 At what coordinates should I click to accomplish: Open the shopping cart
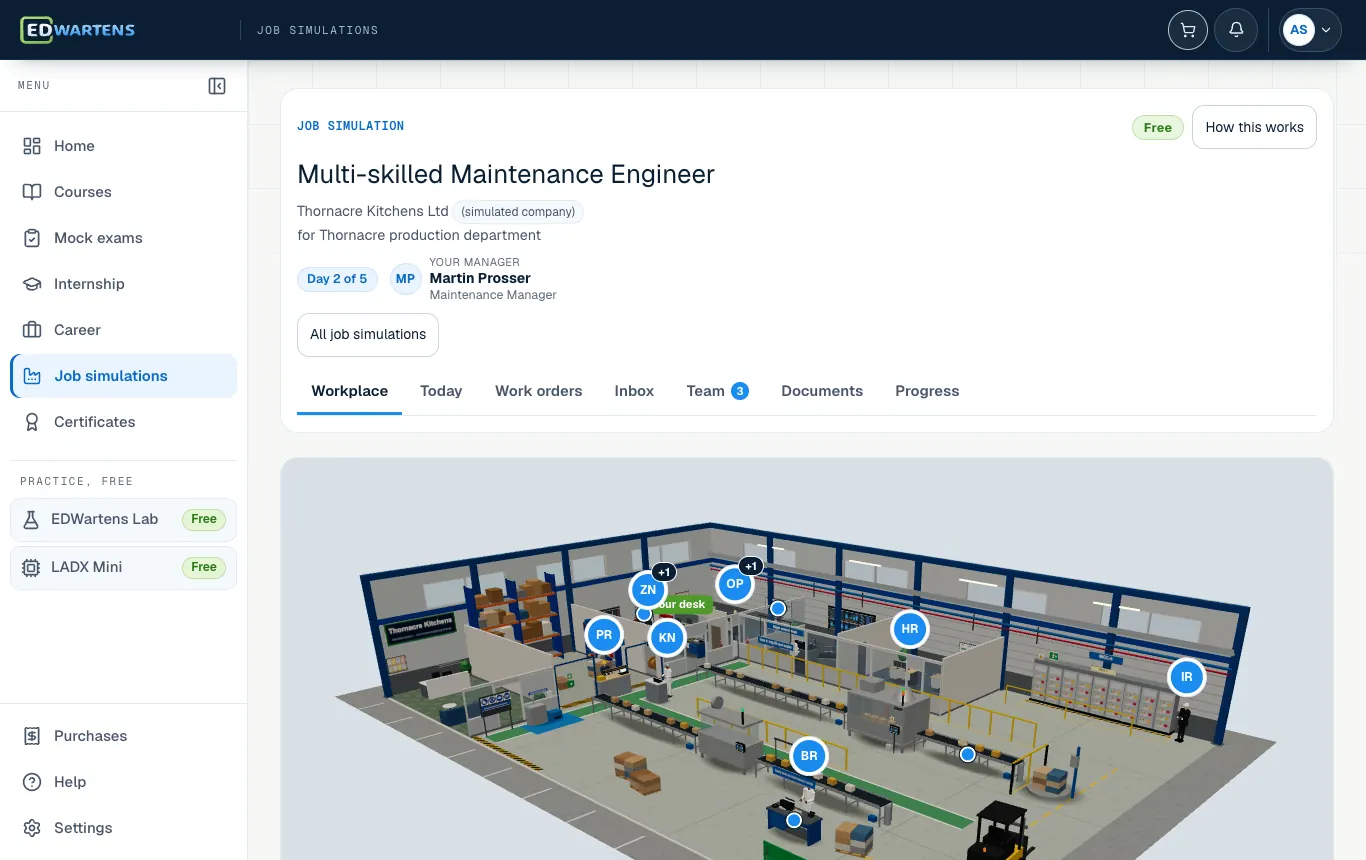1188,30
